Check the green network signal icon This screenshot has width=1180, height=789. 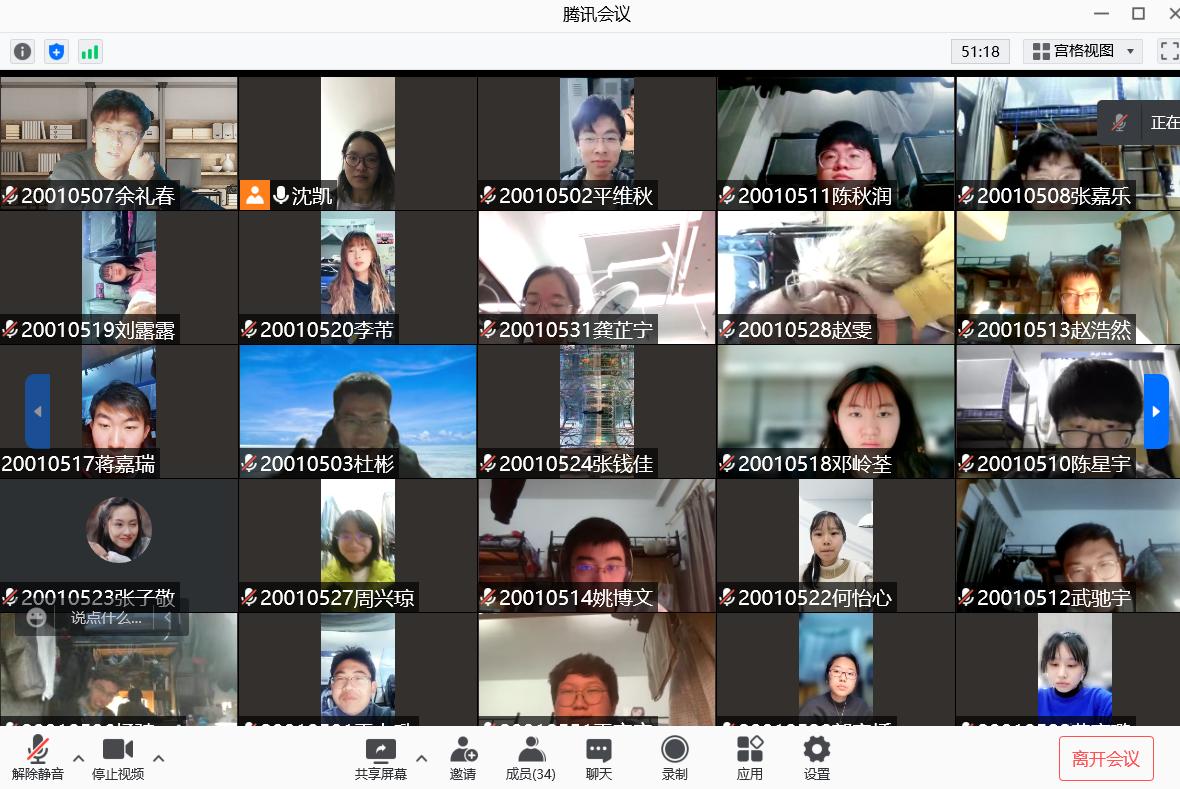point(90,52)
